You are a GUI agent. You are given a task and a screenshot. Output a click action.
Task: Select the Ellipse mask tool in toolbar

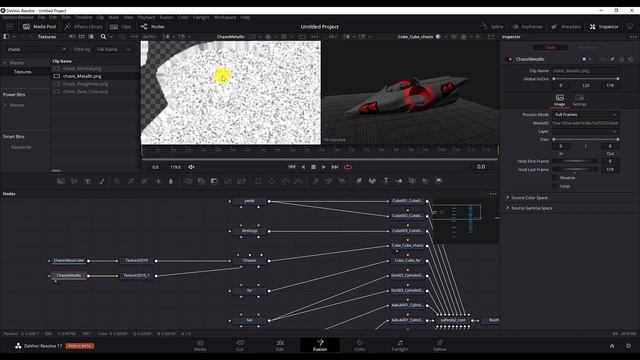pyautogui.click(x=271, y=181)
